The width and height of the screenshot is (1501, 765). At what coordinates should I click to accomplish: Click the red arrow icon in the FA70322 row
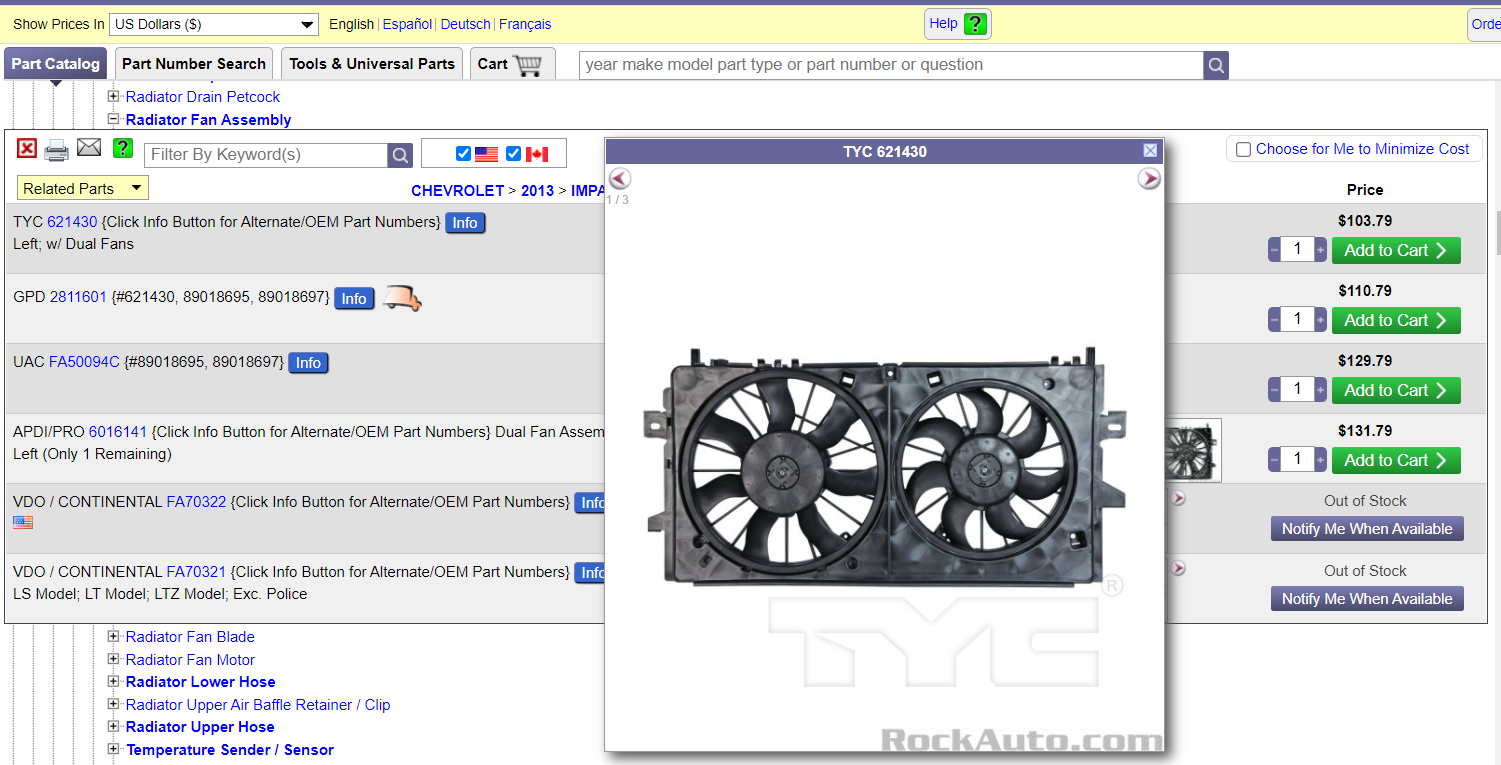click(x=1179, y=498)
